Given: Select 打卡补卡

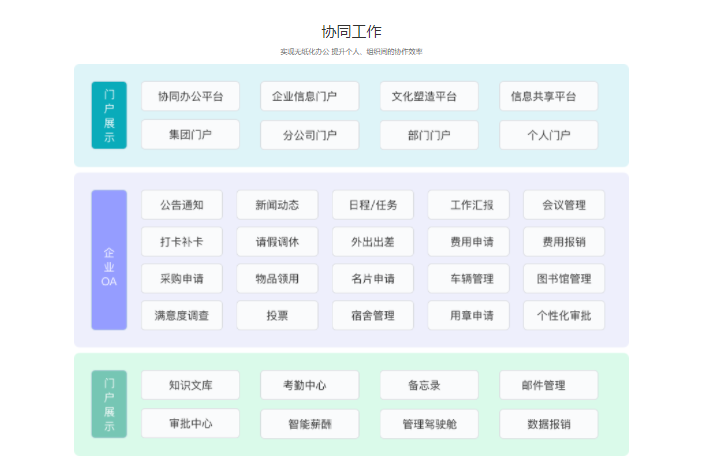Looking at the screenshot, I should pyautogui.click(x=182, y=242).
